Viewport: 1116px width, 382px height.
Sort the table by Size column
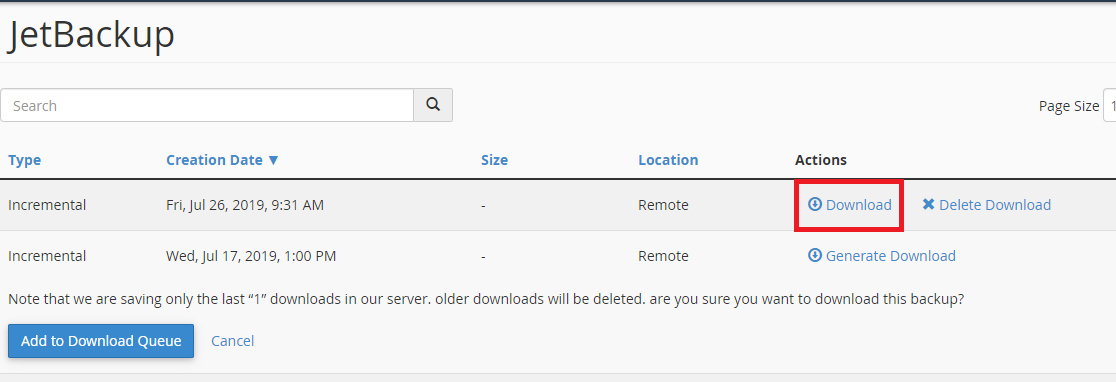point(494,160)
